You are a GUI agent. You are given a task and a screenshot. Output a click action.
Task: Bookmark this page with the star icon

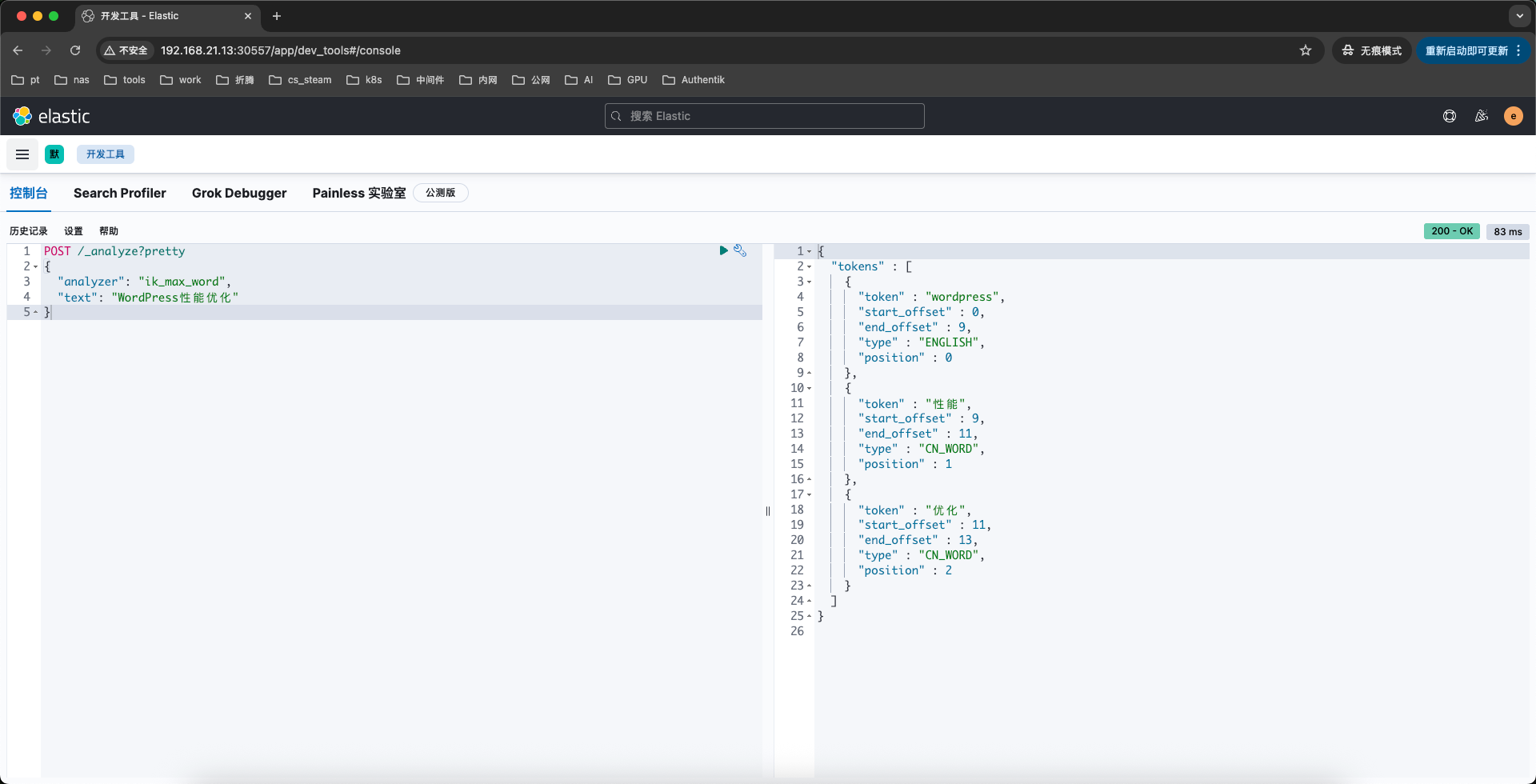coord(1306,50)
